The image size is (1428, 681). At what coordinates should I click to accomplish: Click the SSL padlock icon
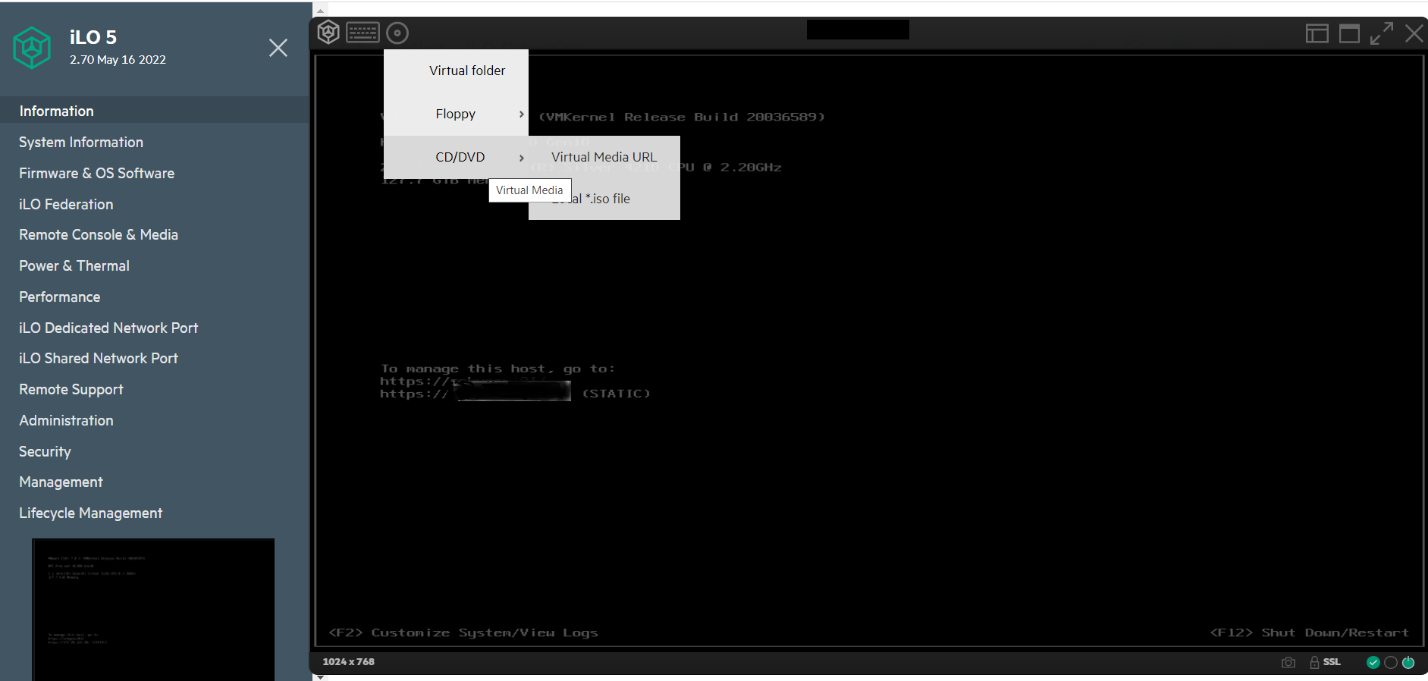[x=1314, y=662]
